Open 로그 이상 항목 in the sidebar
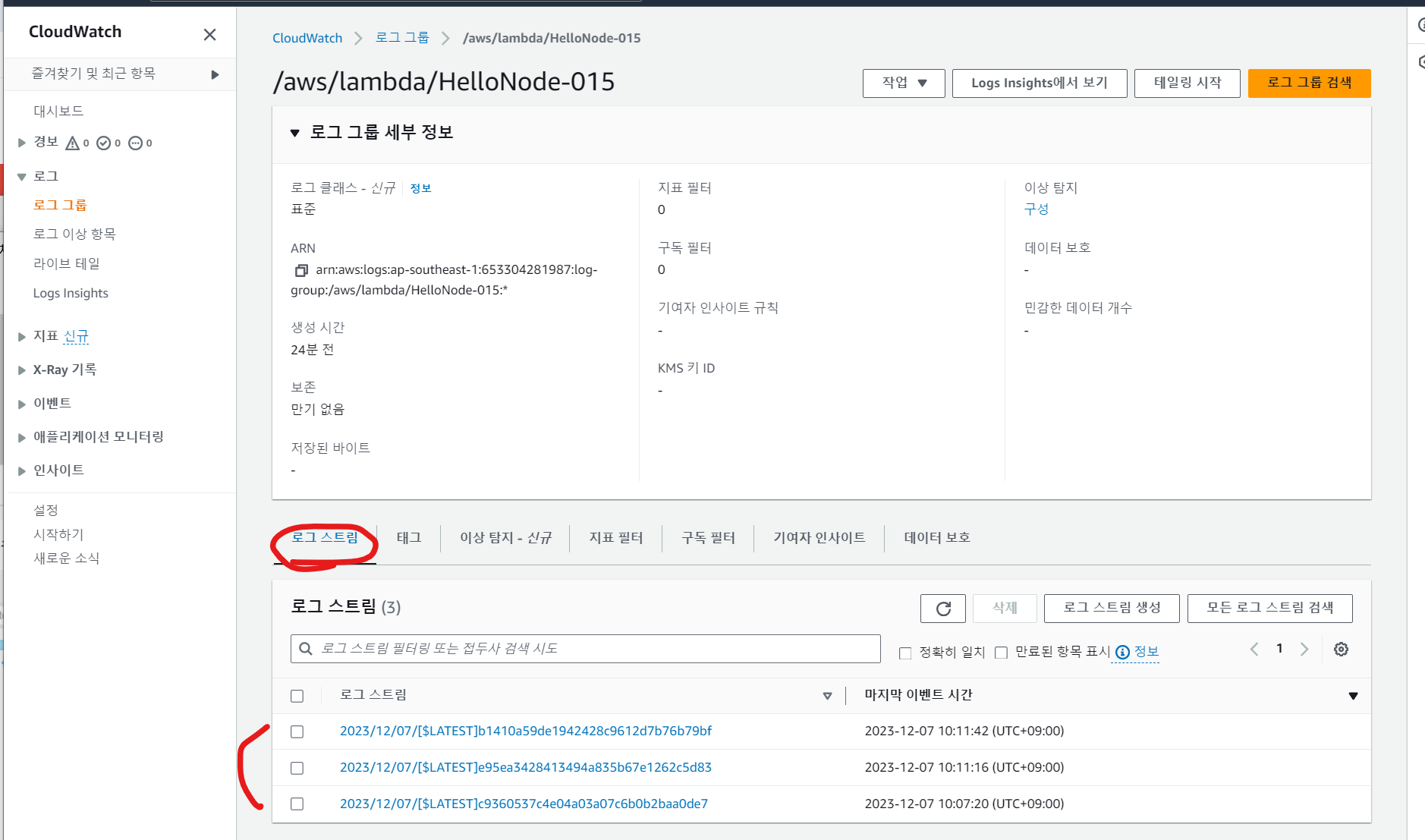This screenshot has height=840, width=1425. point(74,234)
